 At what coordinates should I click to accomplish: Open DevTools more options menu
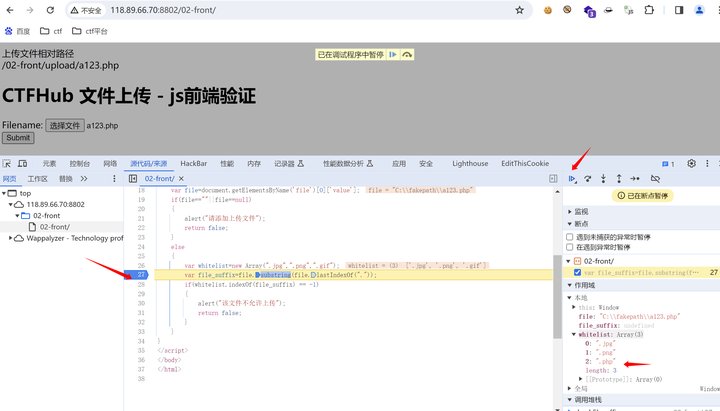(x=707, y=163)
